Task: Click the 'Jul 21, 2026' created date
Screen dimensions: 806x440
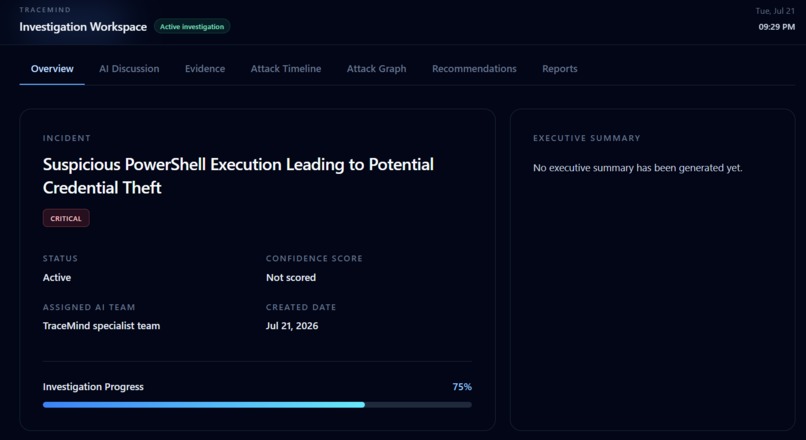Action: tap(292, 326)
